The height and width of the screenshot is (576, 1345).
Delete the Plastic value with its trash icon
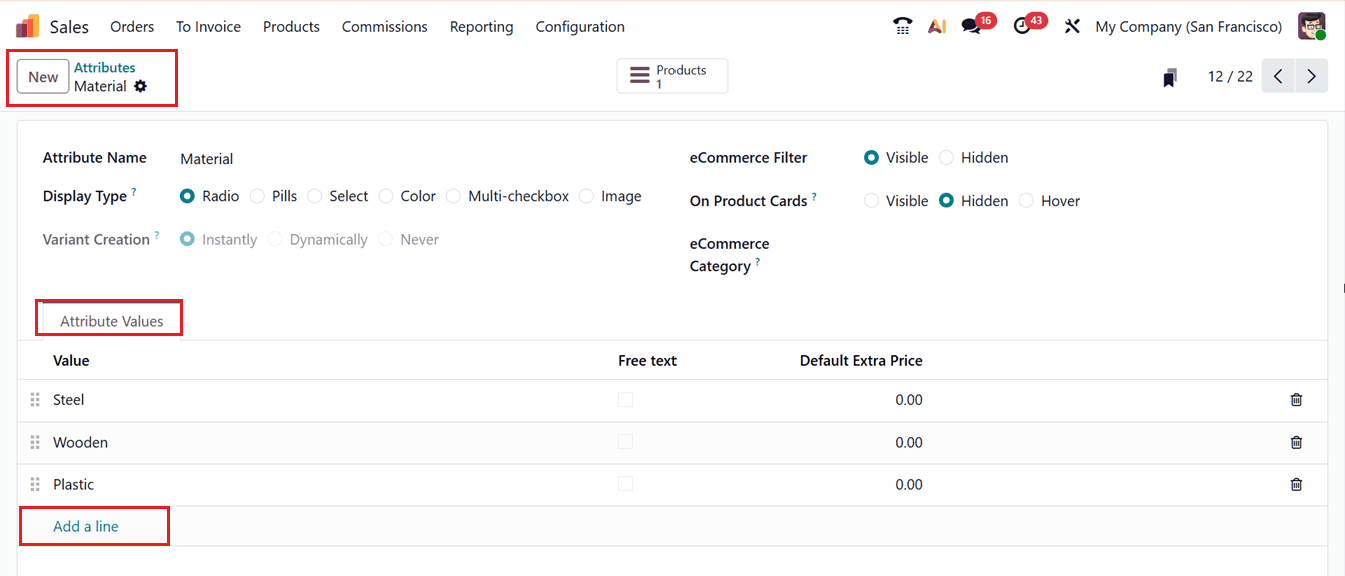(x=1296, y=484)
